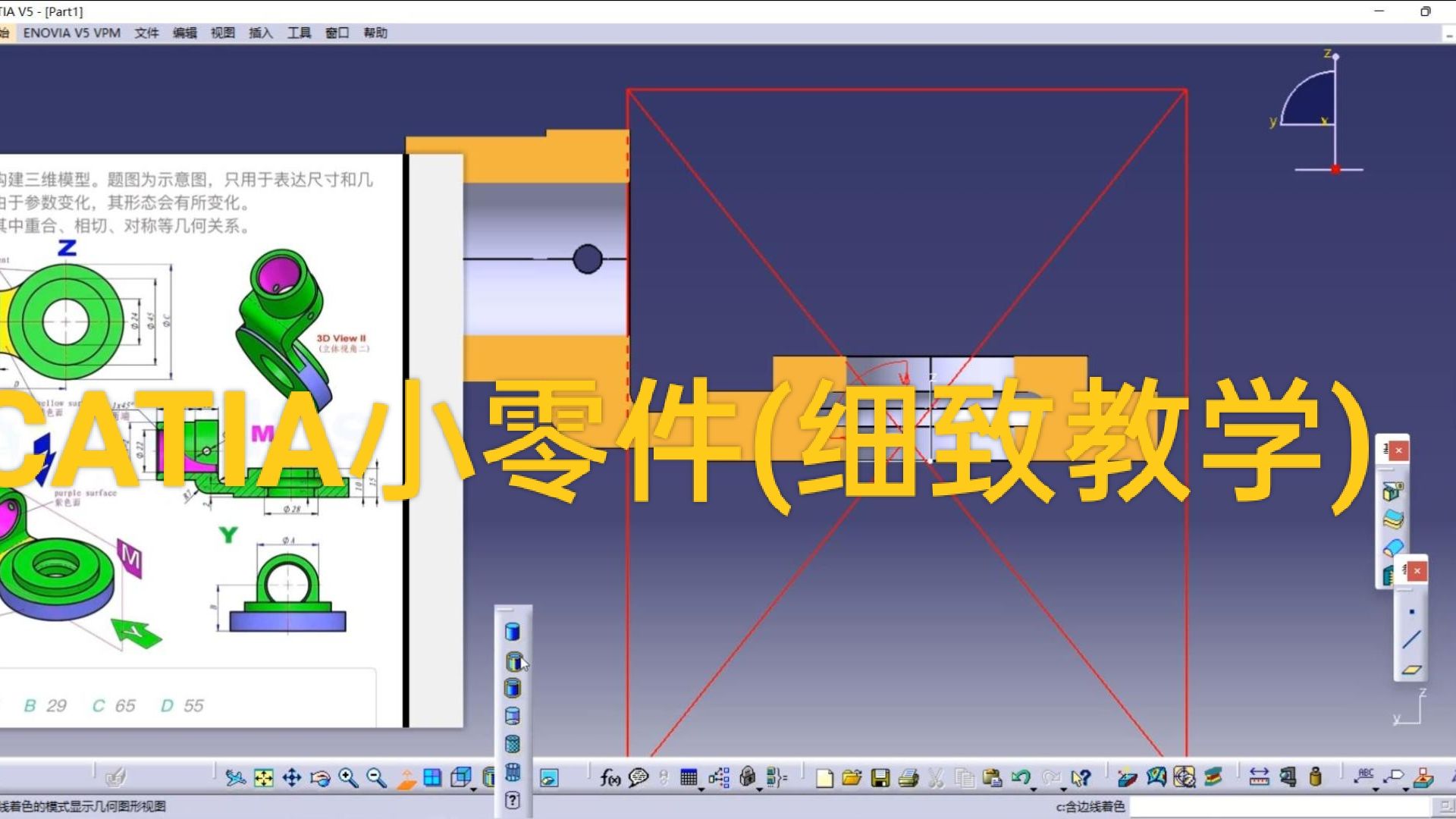Click the Measure Inertia weight icon
Screen dimensions: 1456x819
pos(1316,777)
